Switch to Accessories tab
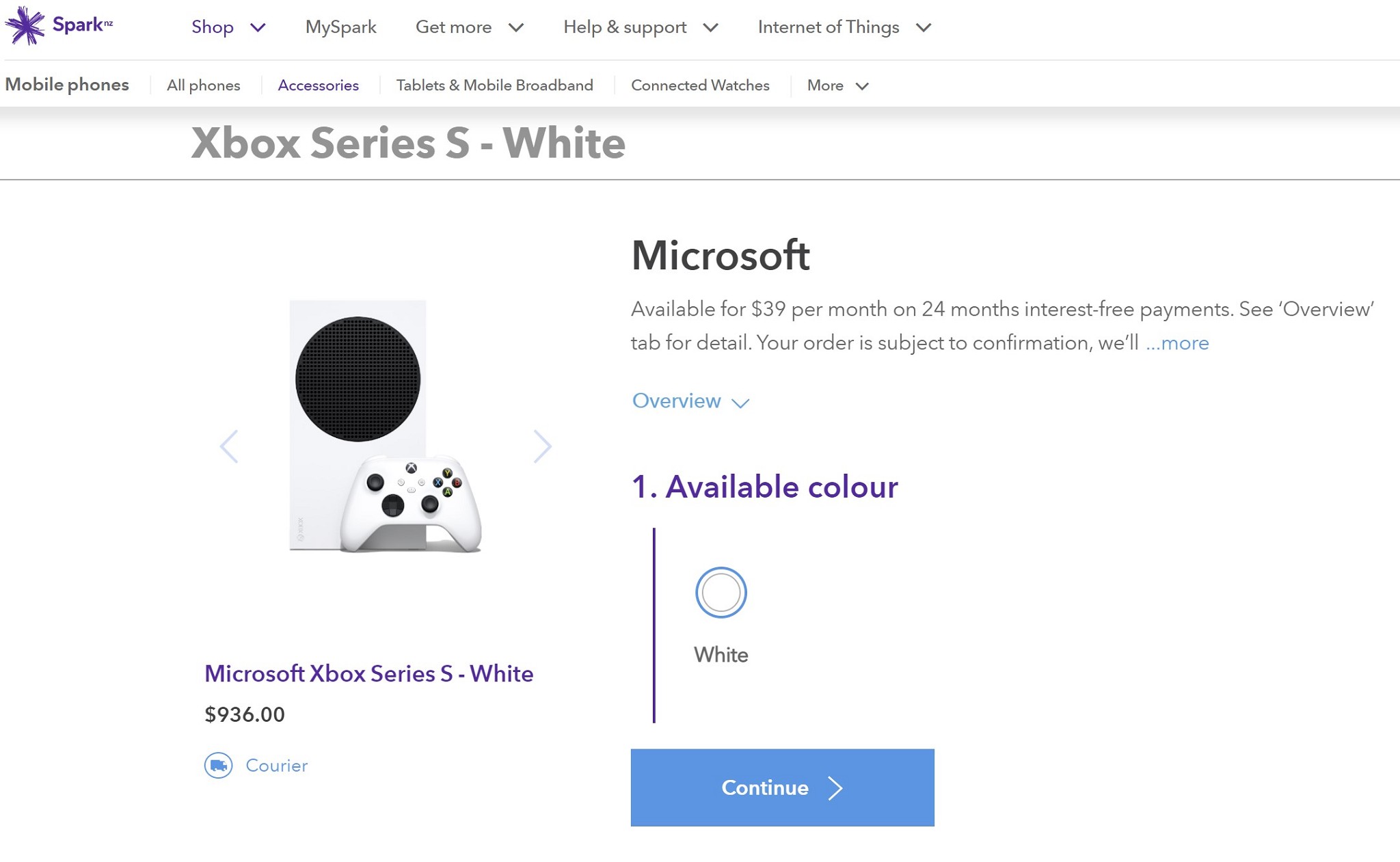This screenshot has height=862, width=1400. (x=318, y=85)
